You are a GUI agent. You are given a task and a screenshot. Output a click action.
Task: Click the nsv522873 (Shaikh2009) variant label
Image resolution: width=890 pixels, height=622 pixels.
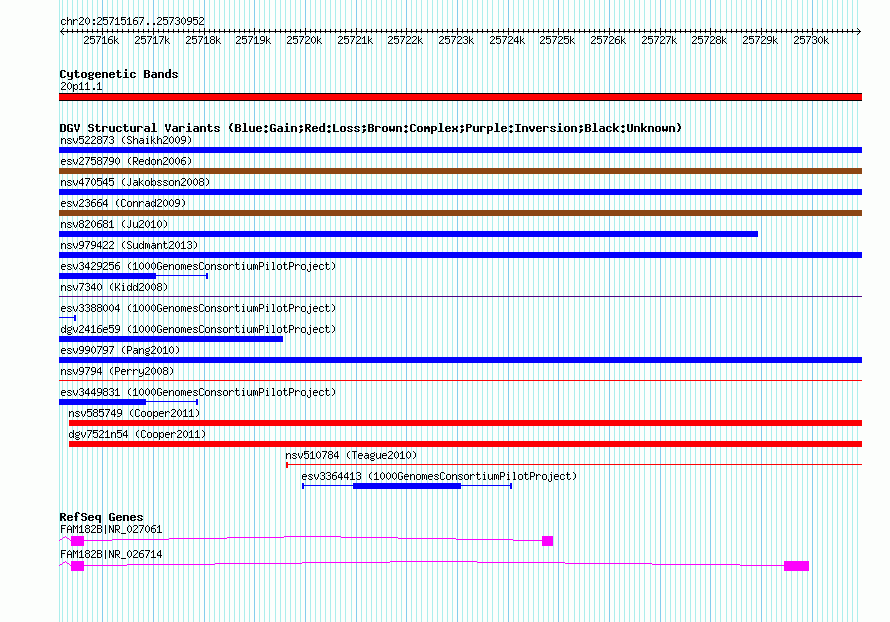click(x=126, y=140)
